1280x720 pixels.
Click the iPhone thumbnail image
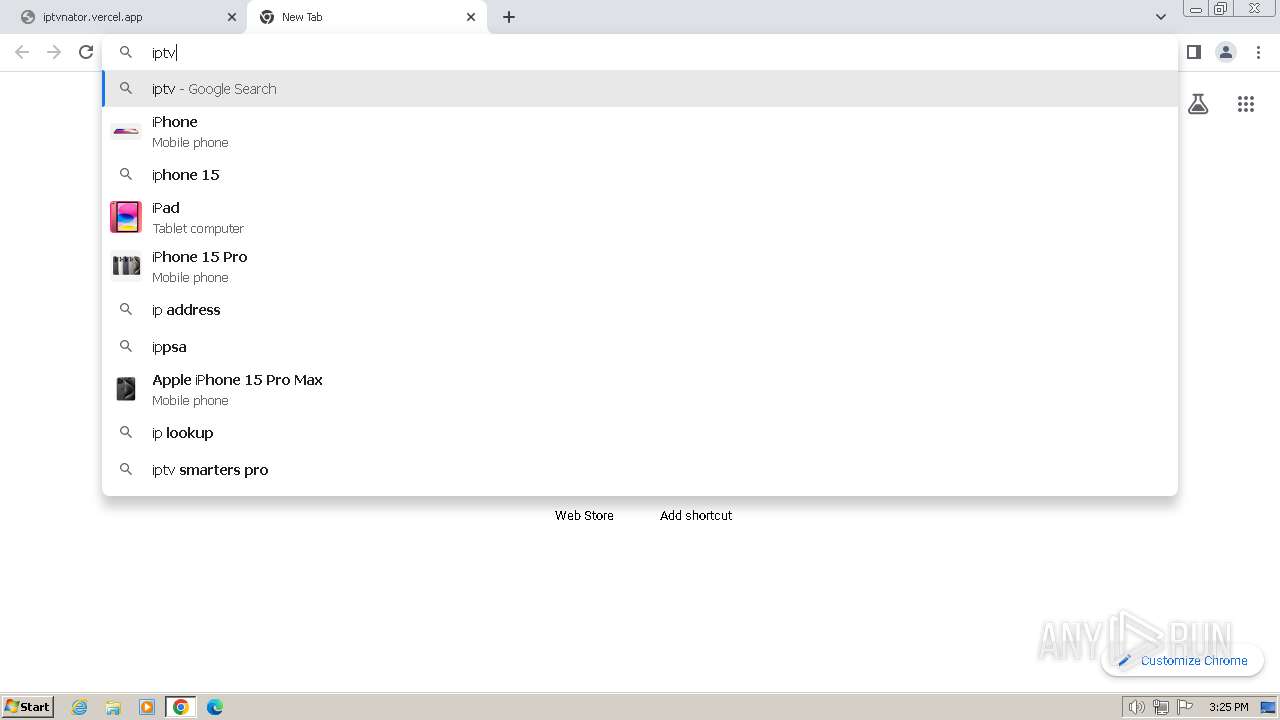coord(126,131)
